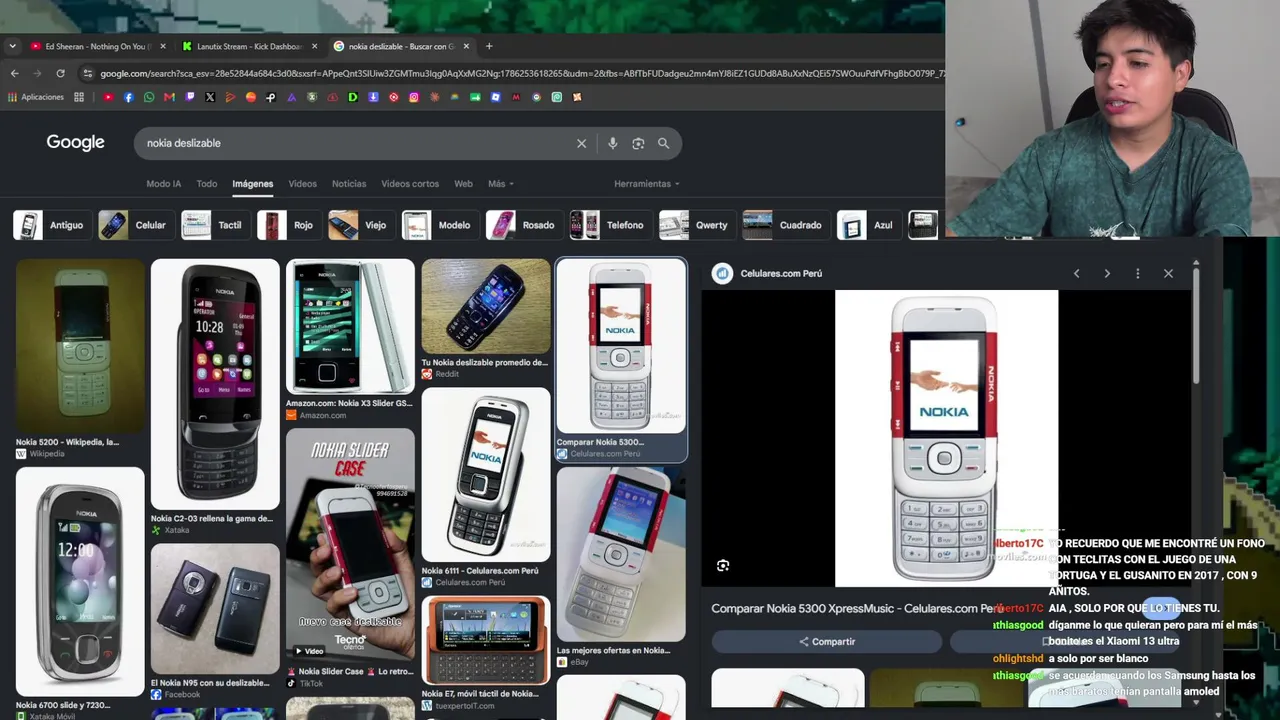
Task: Open the tab search dropdown arrow
Action: (x=12, y=46)
